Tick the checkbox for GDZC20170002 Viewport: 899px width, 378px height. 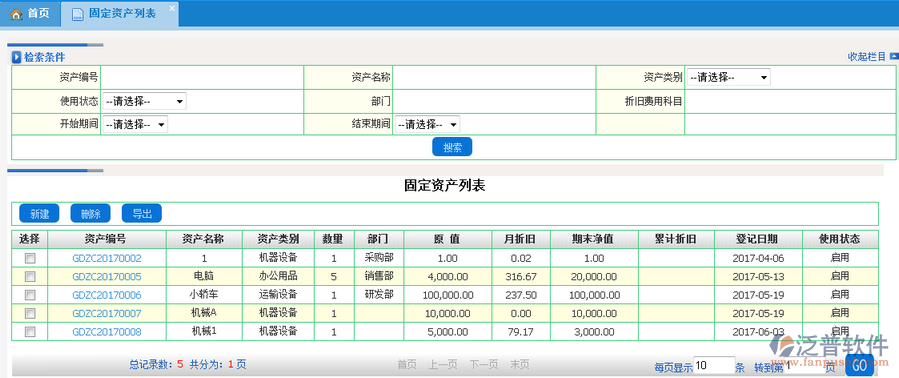(x=30, y=258)
